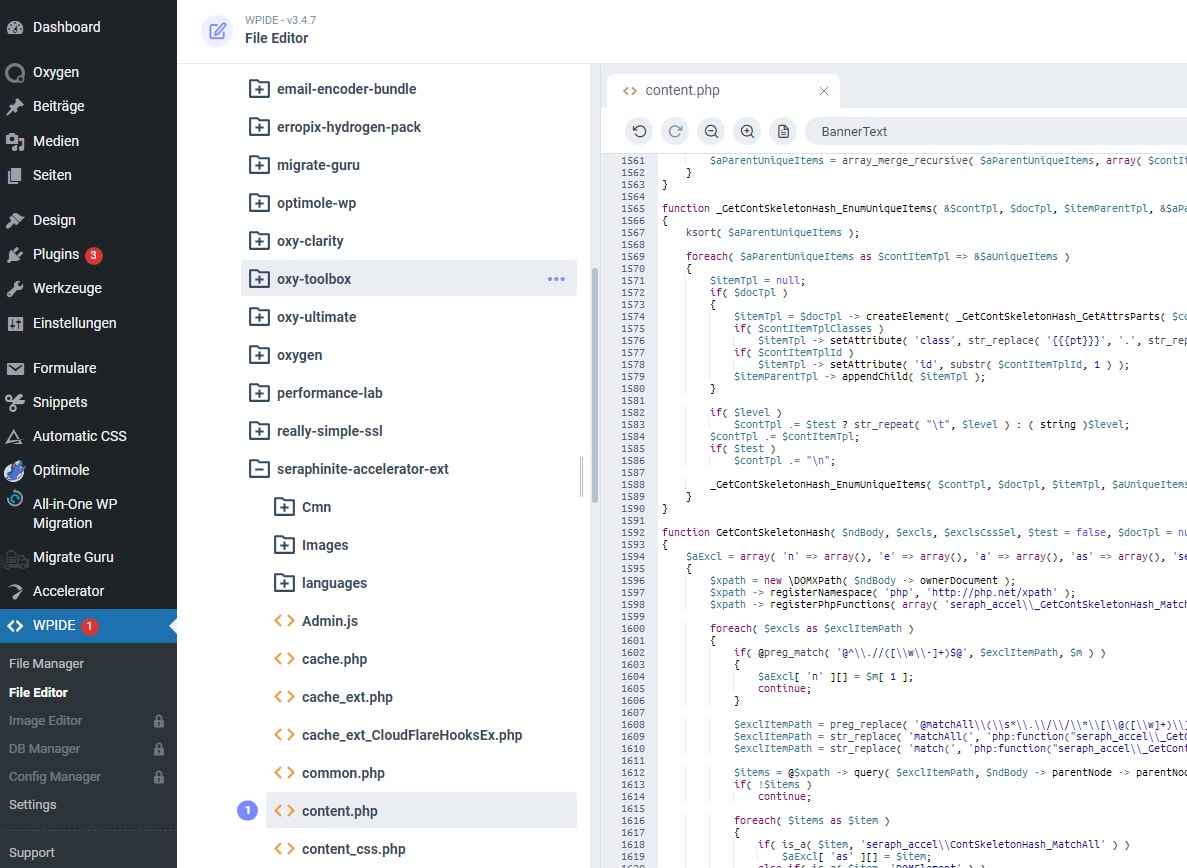Open cache_ext.php from the file tree

[x=346, y=697]
